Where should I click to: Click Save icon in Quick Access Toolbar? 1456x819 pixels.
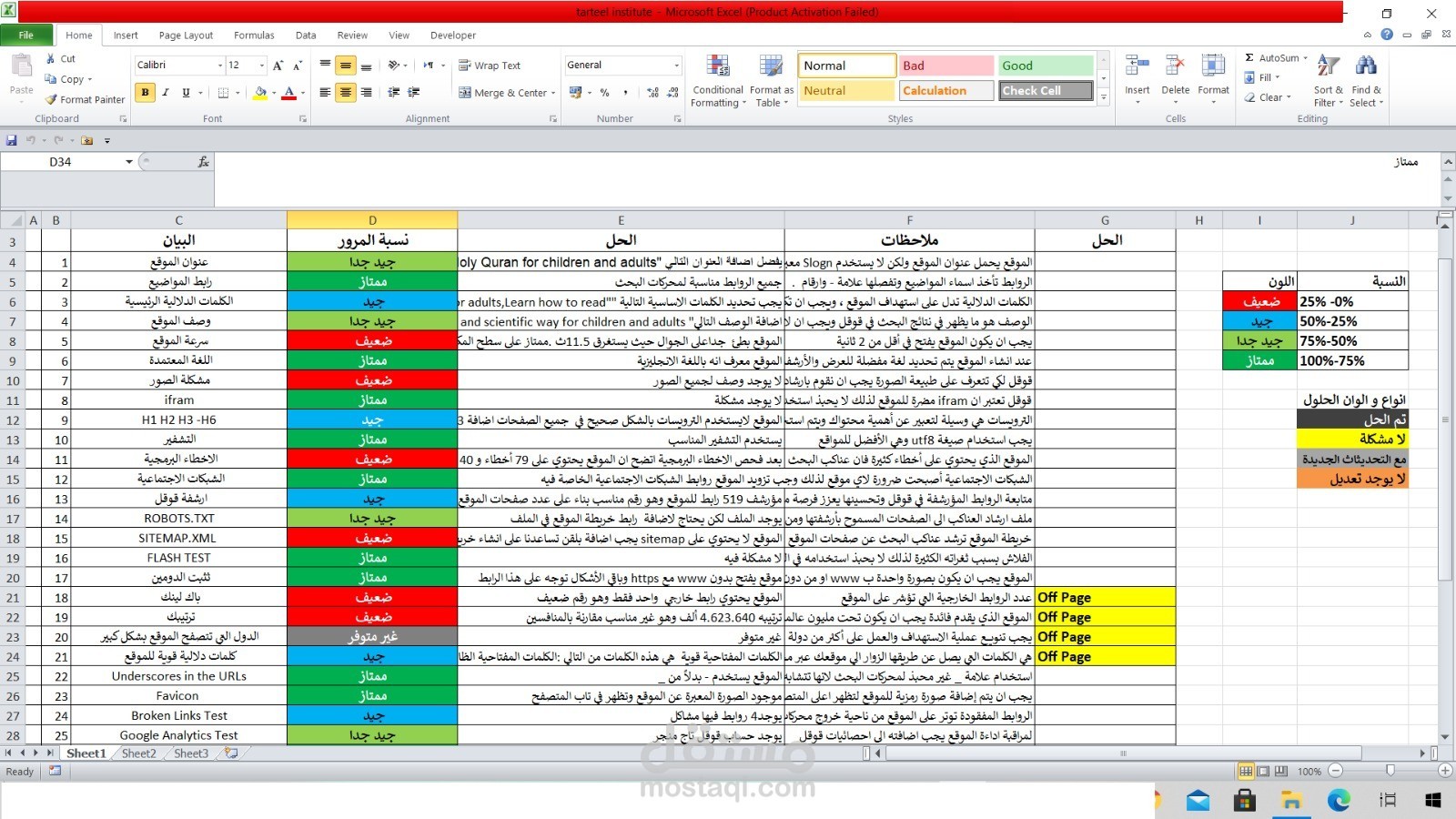(x=12, y=140)
